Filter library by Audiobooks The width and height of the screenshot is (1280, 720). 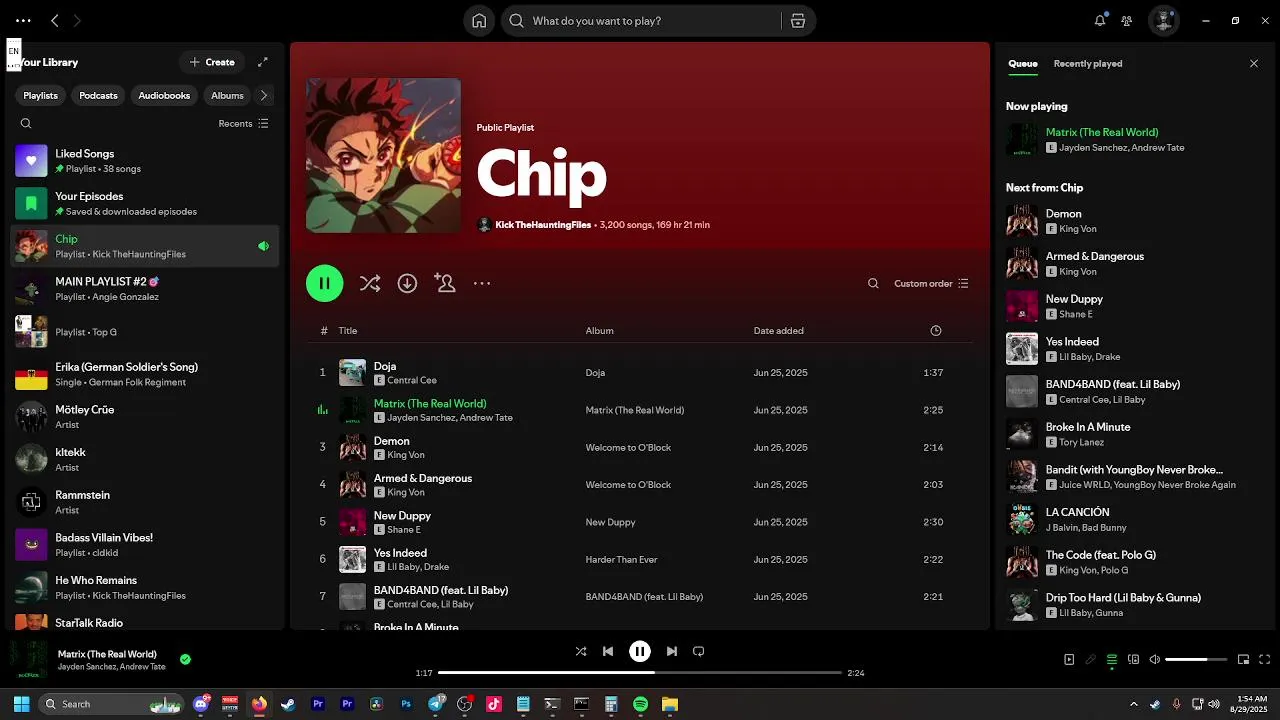(x=164, y=96)
